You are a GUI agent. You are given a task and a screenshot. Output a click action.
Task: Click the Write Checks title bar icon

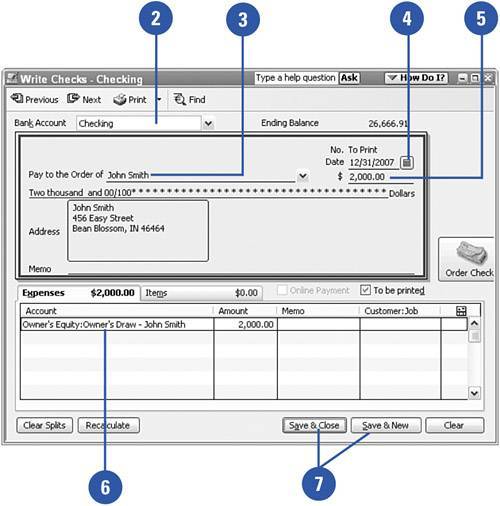12,79
